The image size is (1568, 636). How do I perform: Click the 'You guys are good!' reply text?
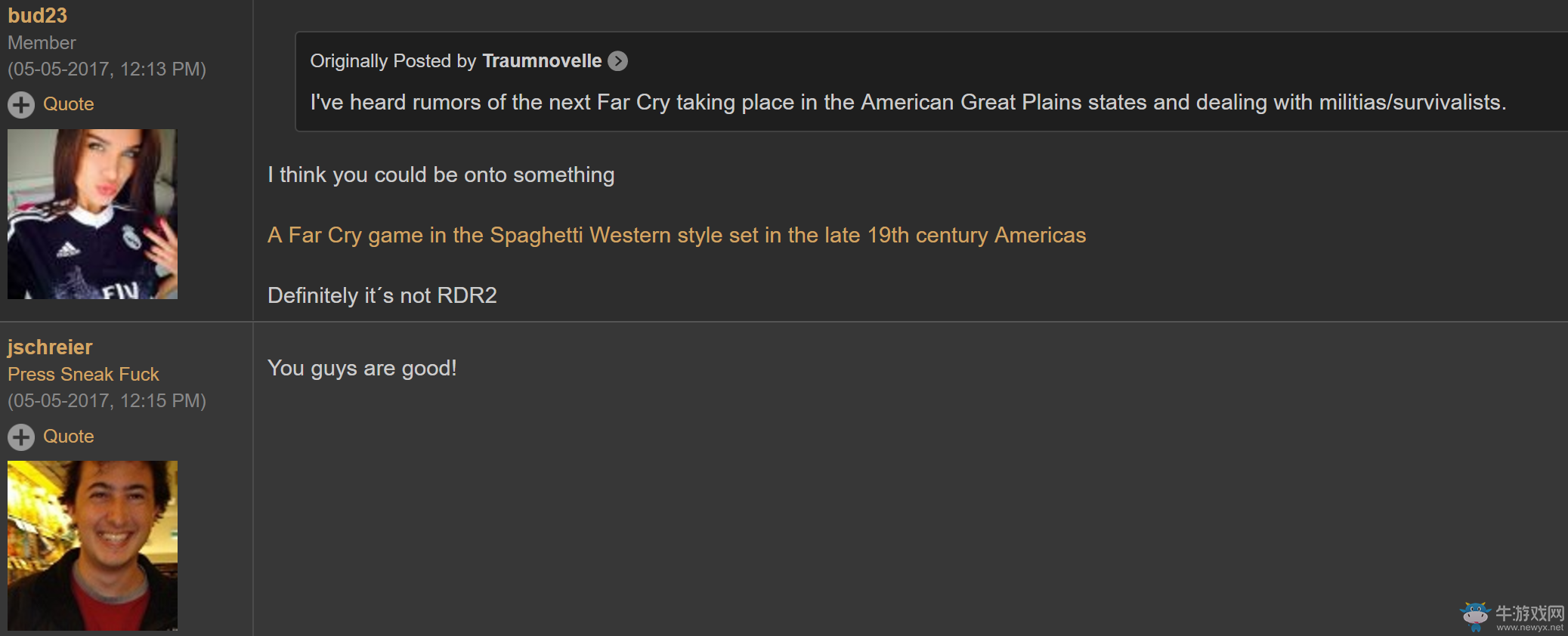click(362, 369)
